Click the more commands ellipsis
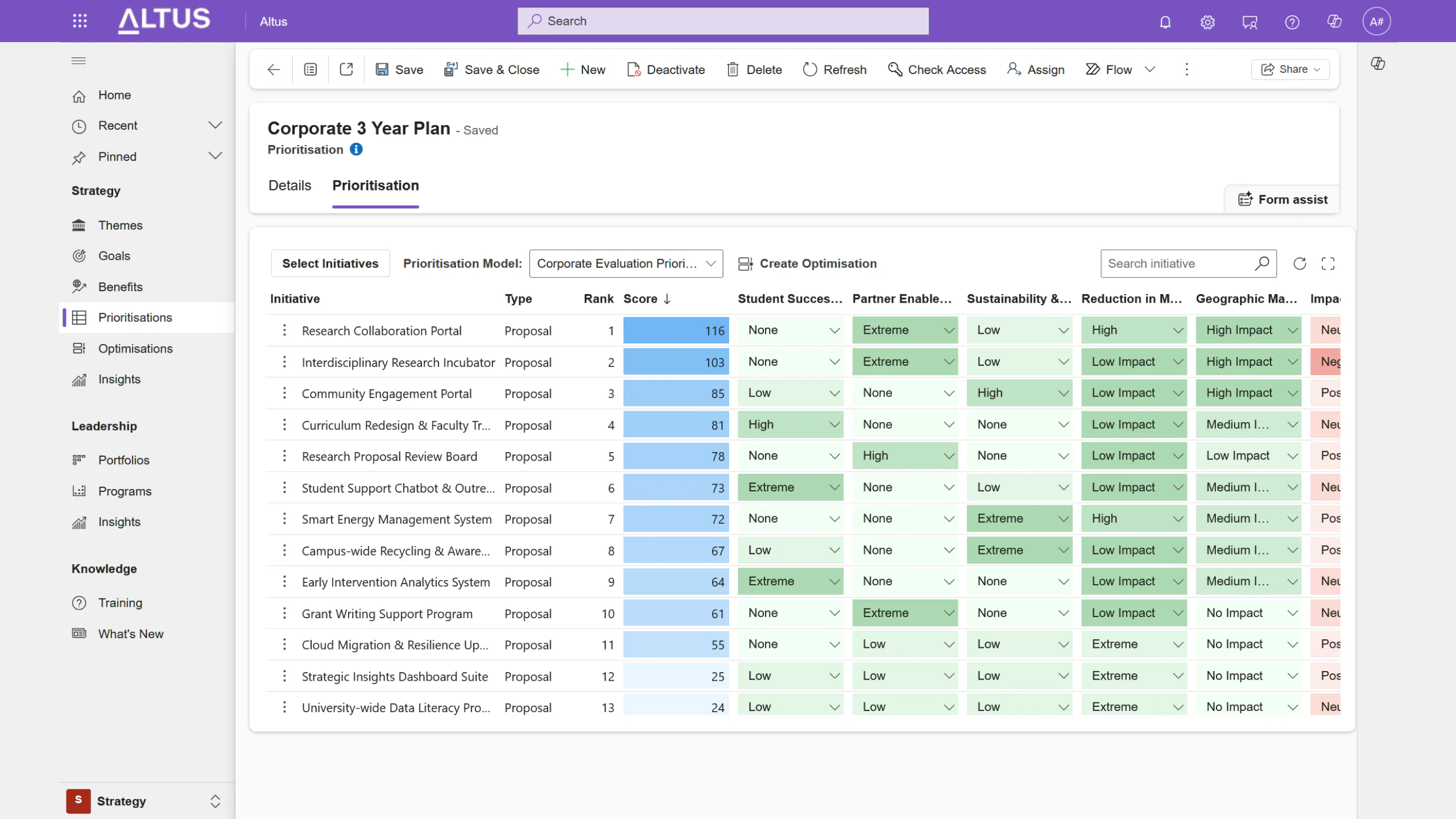1456x819 pixels. [x=1186, y=69]
